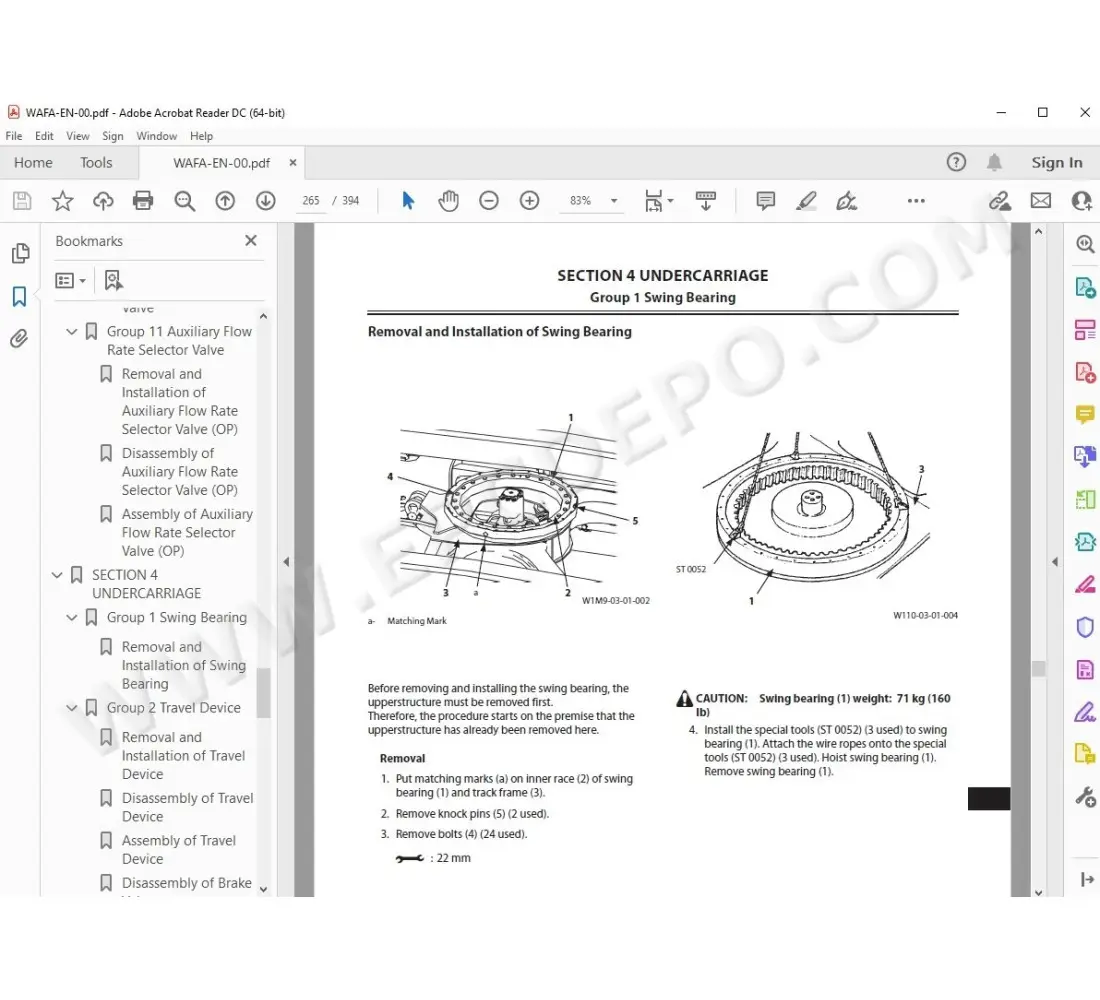Go to next page arrow
The width and height of the screenshot is (1100, 1000).
coord(265,201)
